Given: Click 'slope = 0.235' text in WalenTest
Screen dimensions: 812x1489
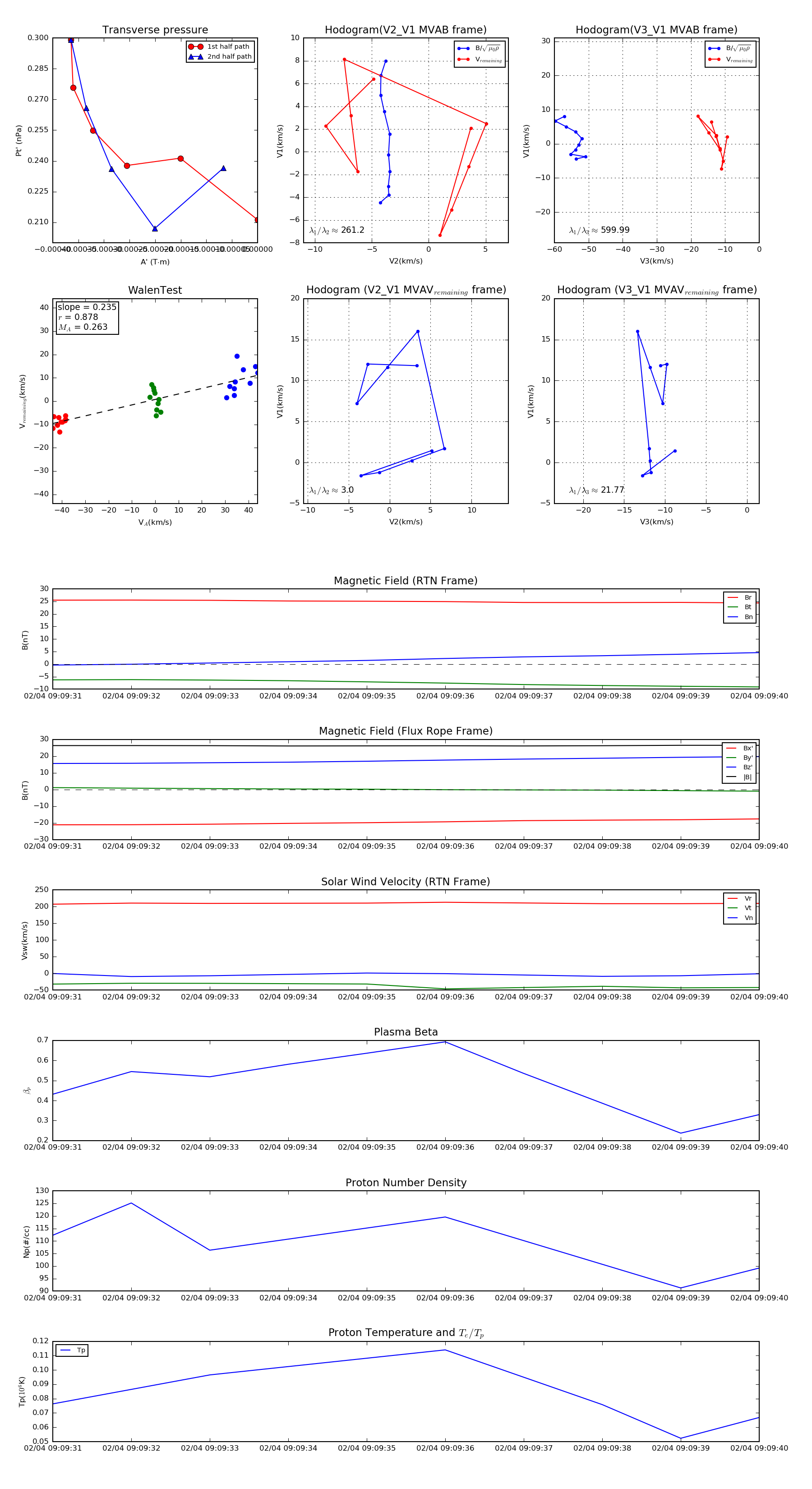Looking at the screenshot, I should pyautogui.click(x=87, y=307).
